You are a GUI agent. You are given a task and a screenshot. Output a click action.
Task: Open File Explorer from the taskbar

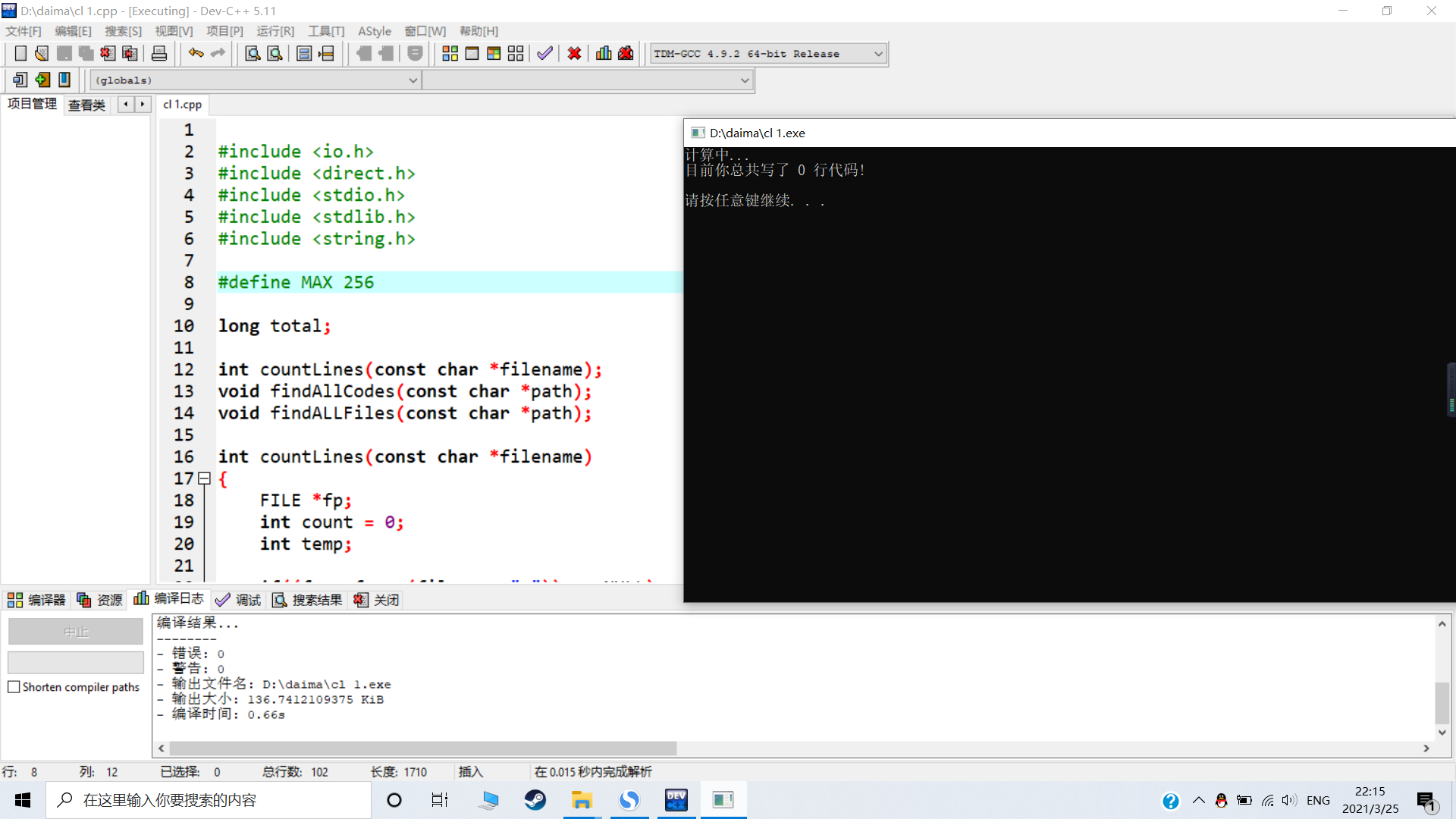(x=582, y=800)
